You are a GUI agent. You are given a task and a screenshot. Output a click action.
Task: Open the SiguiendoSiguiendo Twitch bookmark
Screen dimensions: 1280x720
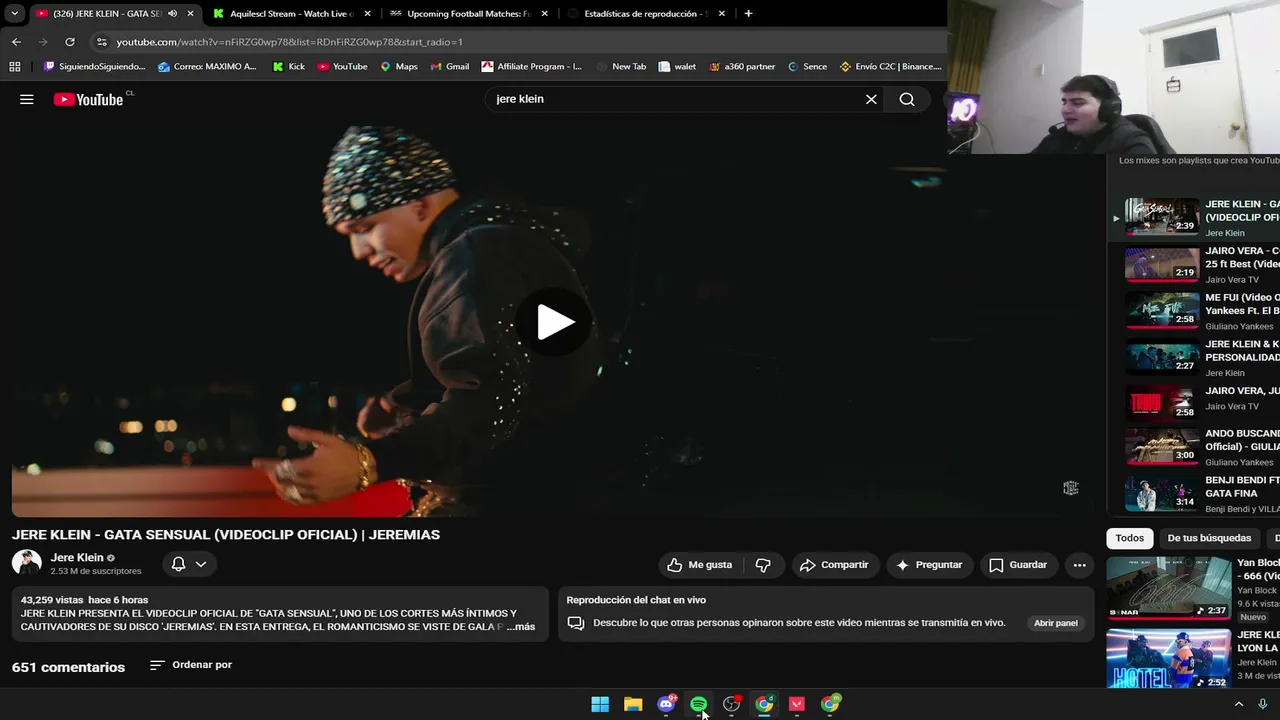95,67
